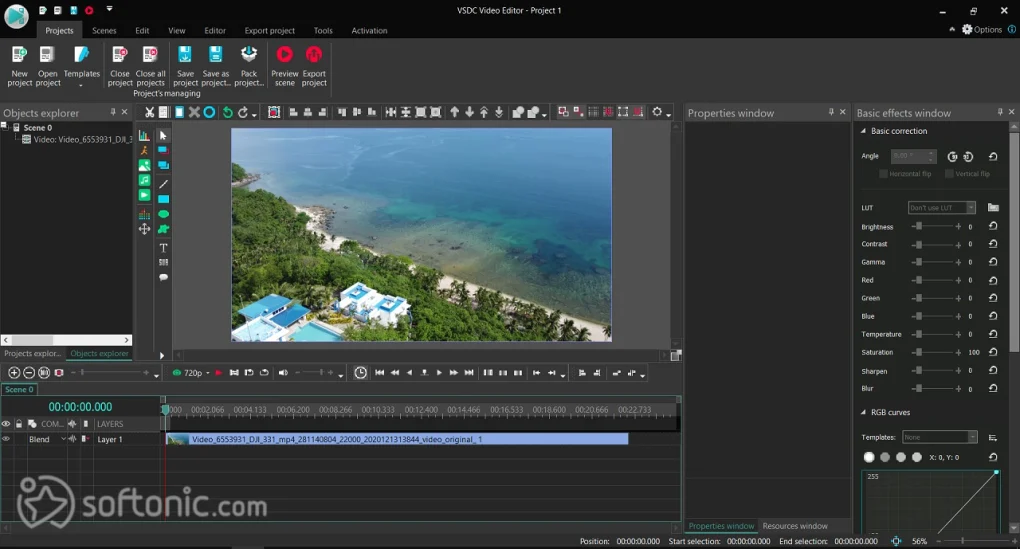
Task: Click the timeline zoom-out minus icon
Action: click(29, 373)
